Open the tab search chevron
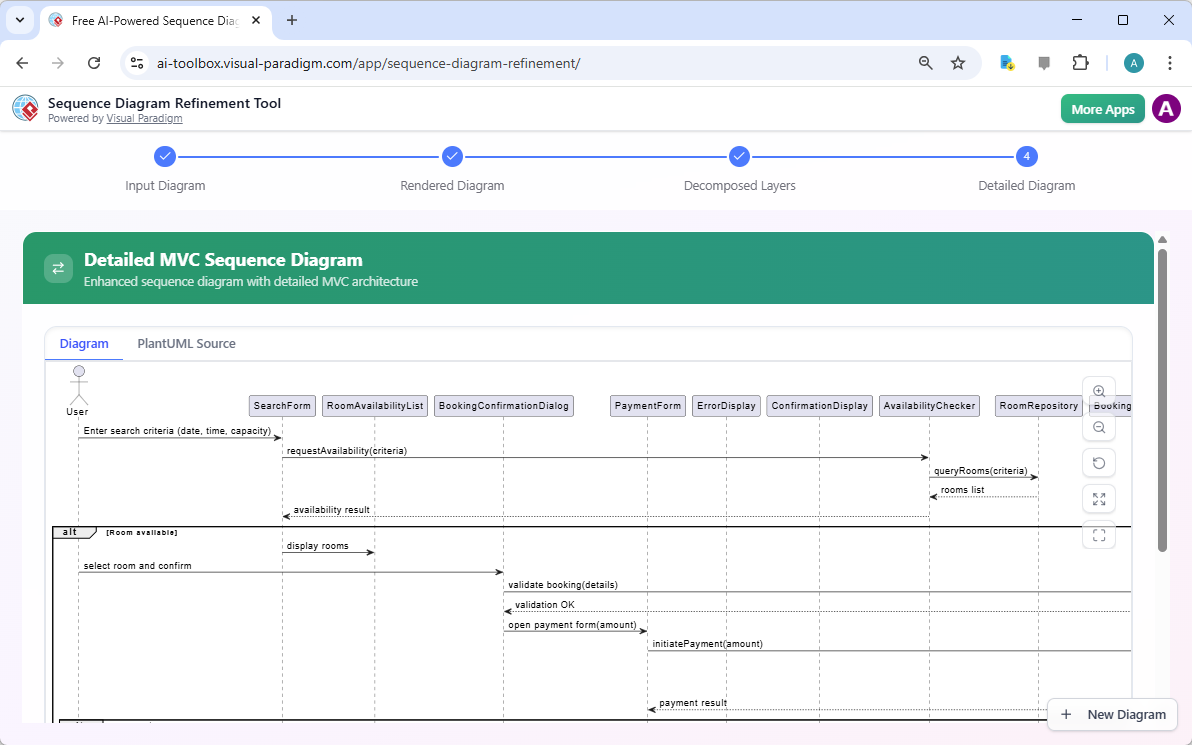The height and width of the screenshot is (745, 1192). [19, 20]
